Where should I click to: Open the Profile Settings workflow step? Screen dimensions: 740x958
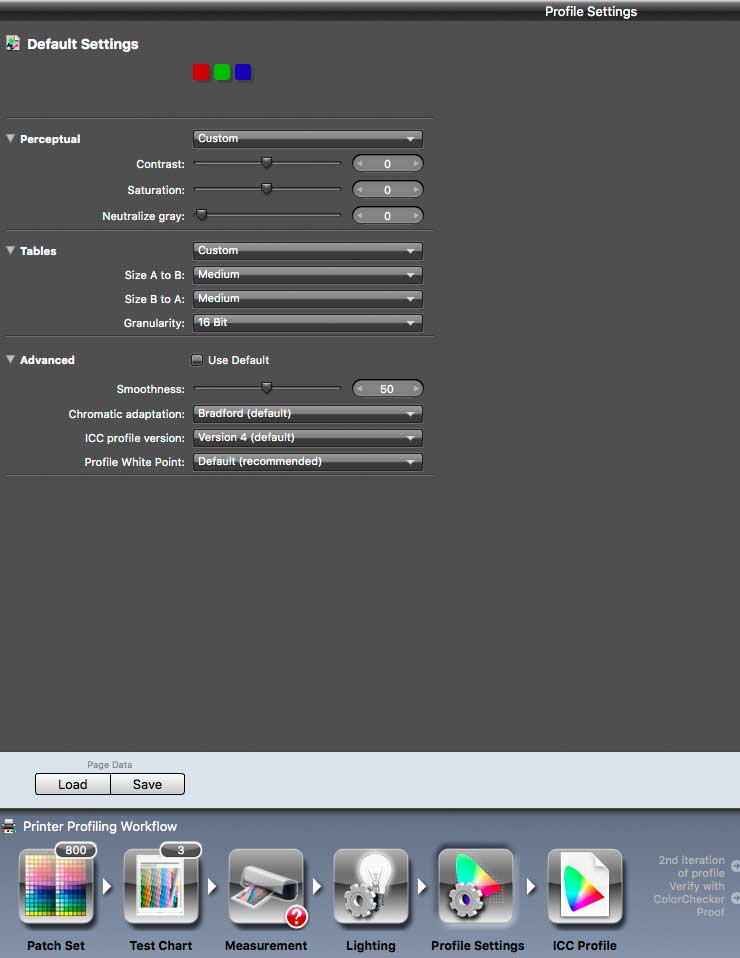click(476, 887)
